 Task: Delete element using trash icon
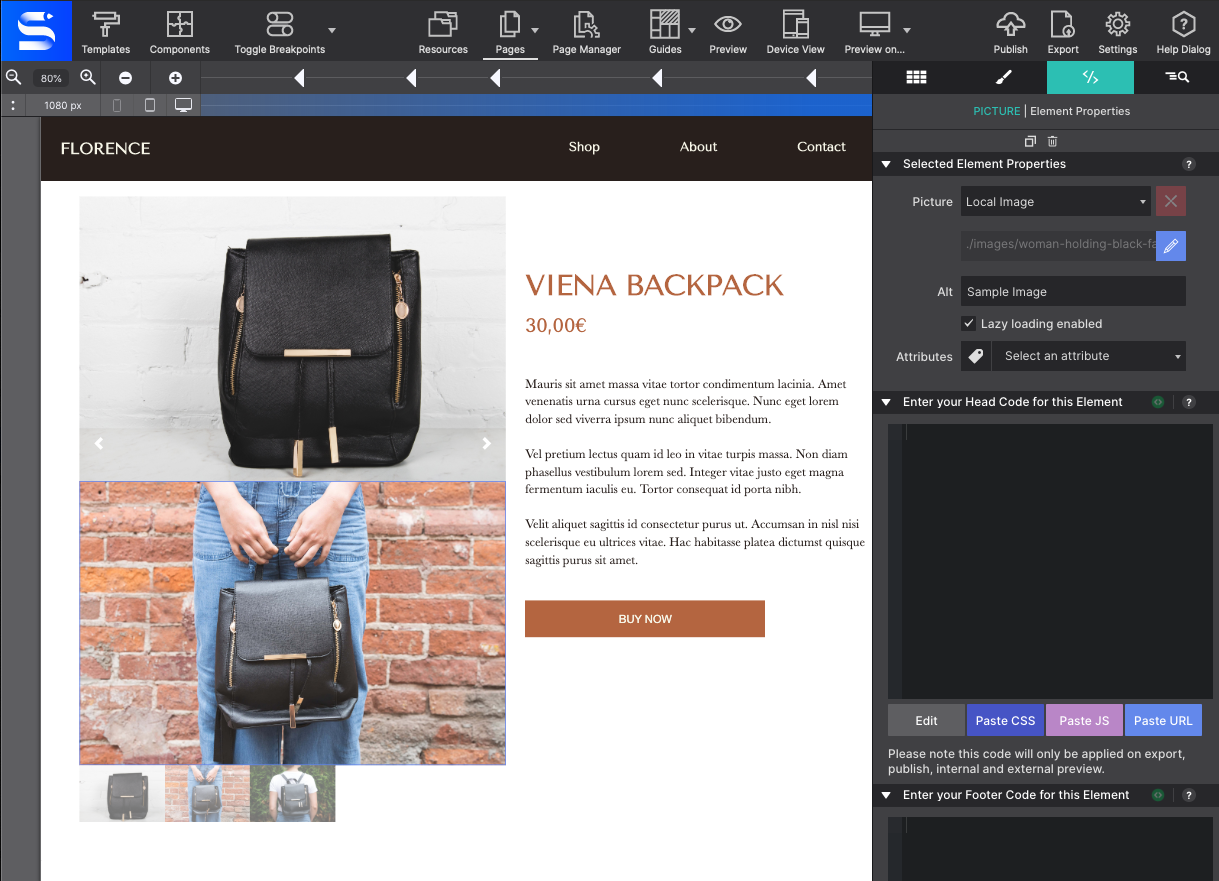click(x=1053, y=142)
